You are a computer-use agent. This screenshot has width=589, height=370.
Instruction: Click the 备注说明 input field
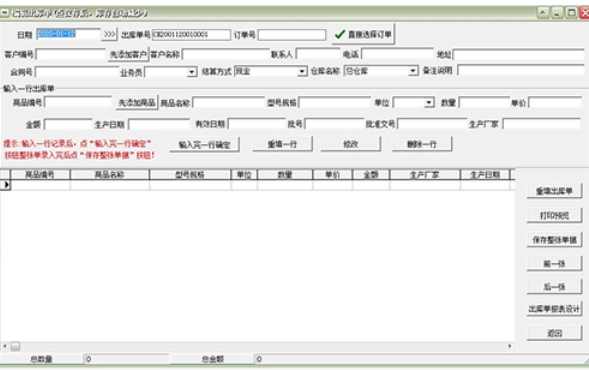(521, 70)
